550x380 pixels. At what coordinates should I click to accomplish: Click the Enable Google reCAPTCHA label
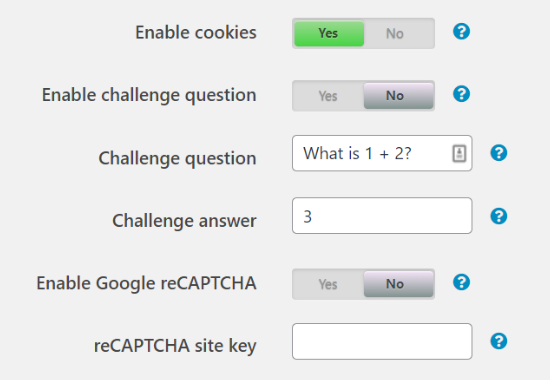pos(146,284)
